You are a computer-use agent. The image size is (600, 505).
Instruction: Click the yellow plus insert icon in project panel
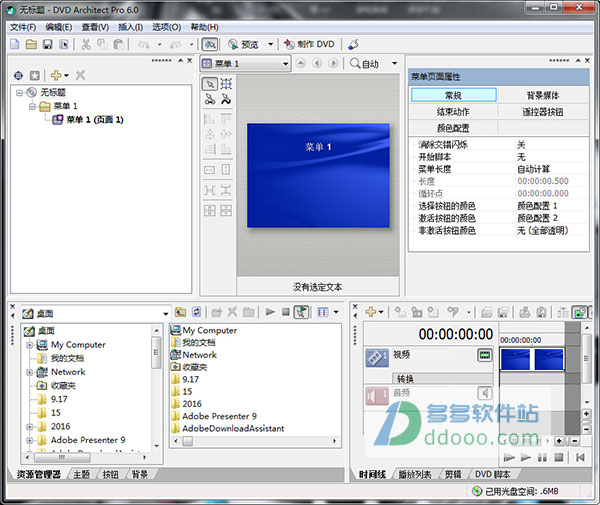click(x=56, y=75)
